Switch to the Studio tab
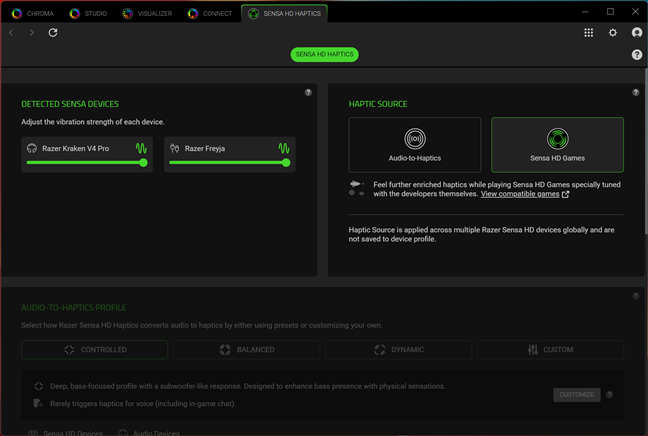 [x=88, y=14]
